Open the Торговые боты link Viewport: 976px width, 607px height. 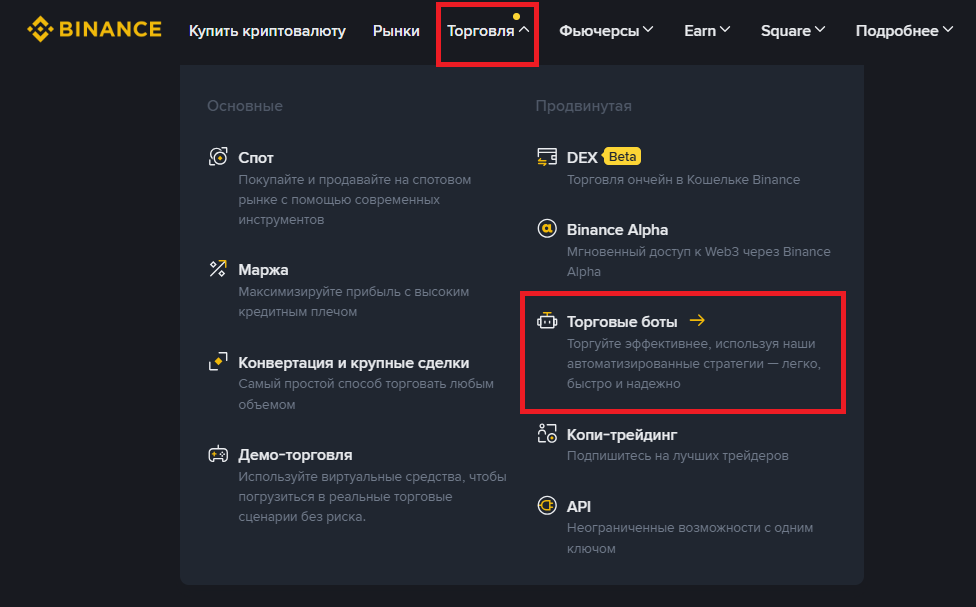click(622, 321)
